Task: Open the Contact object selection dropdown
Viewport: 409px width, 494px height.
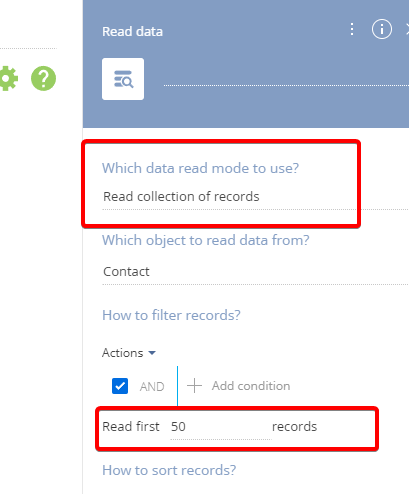Action: pyautogui.click(x=255, y=272)
